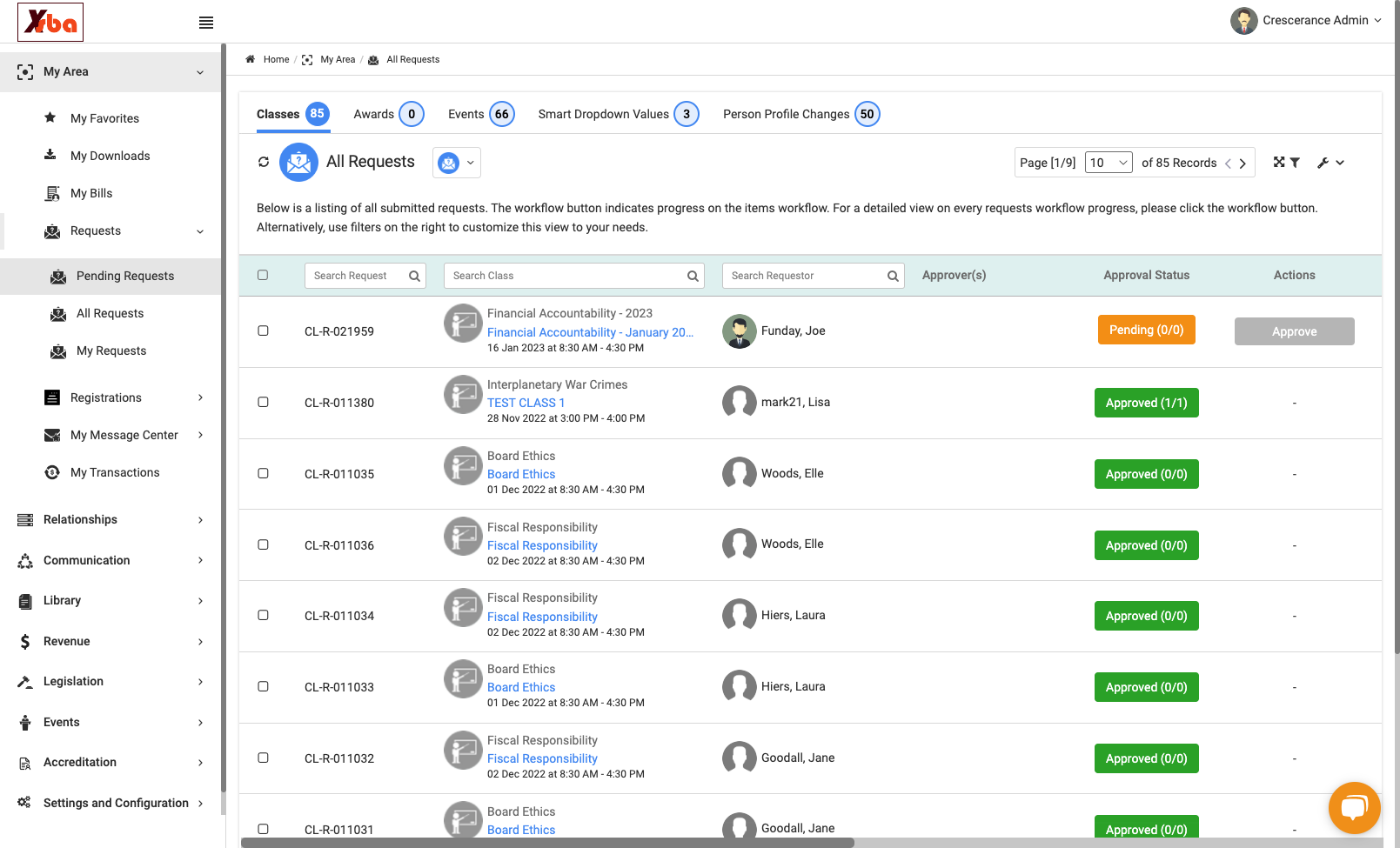Click the Approve button for CL-R-021959

pos(1294,331)
